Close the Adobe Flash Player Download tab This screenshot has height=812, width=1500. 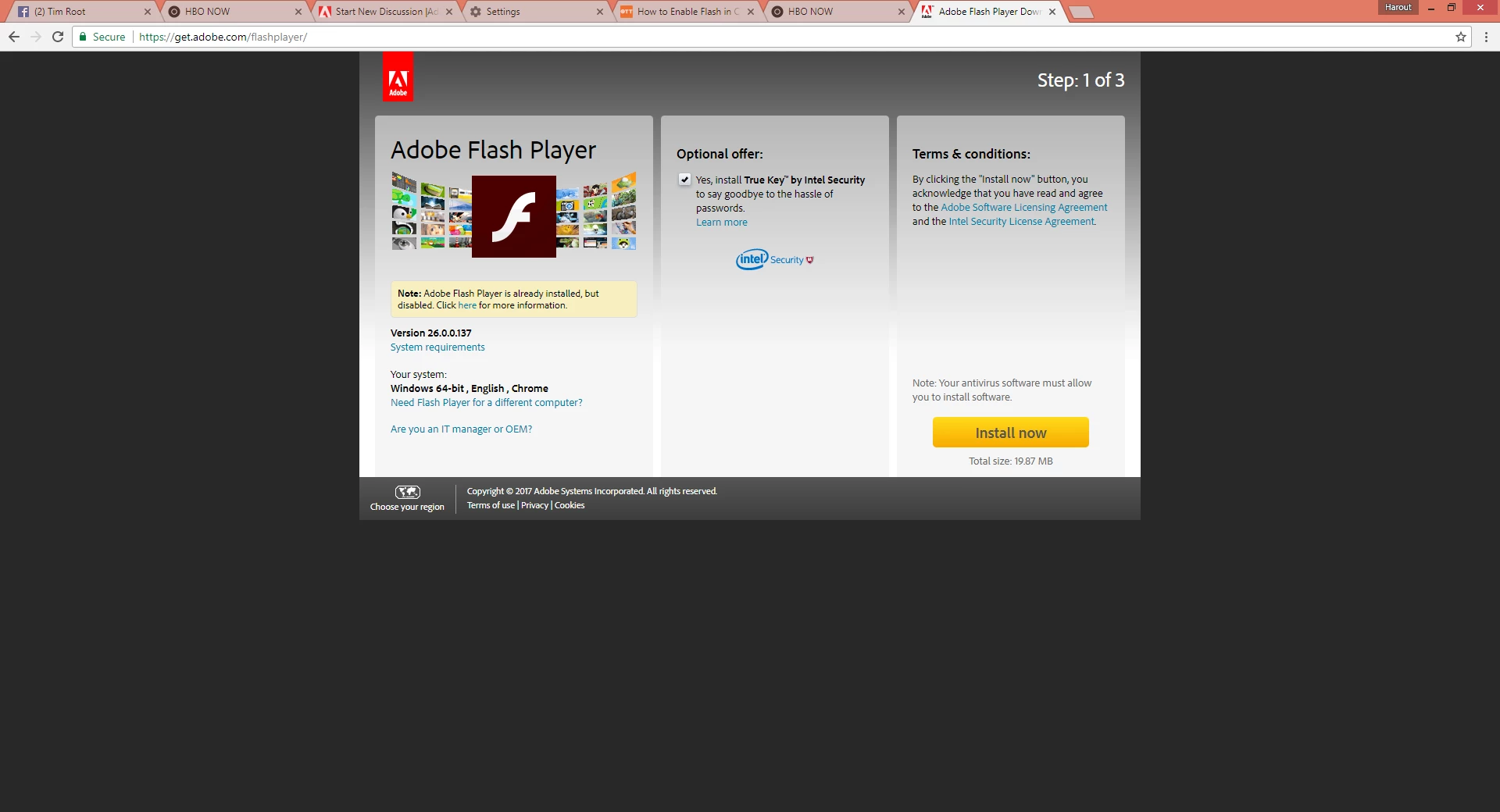click(x=1052, y=12)
